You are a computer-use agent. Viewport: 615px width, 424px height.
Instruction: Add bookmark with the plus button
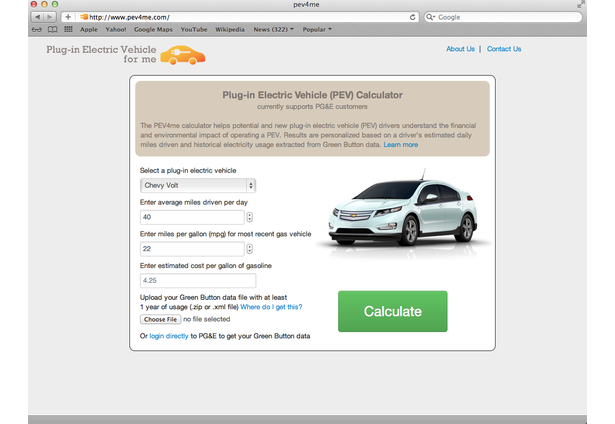tap(68, 17)
